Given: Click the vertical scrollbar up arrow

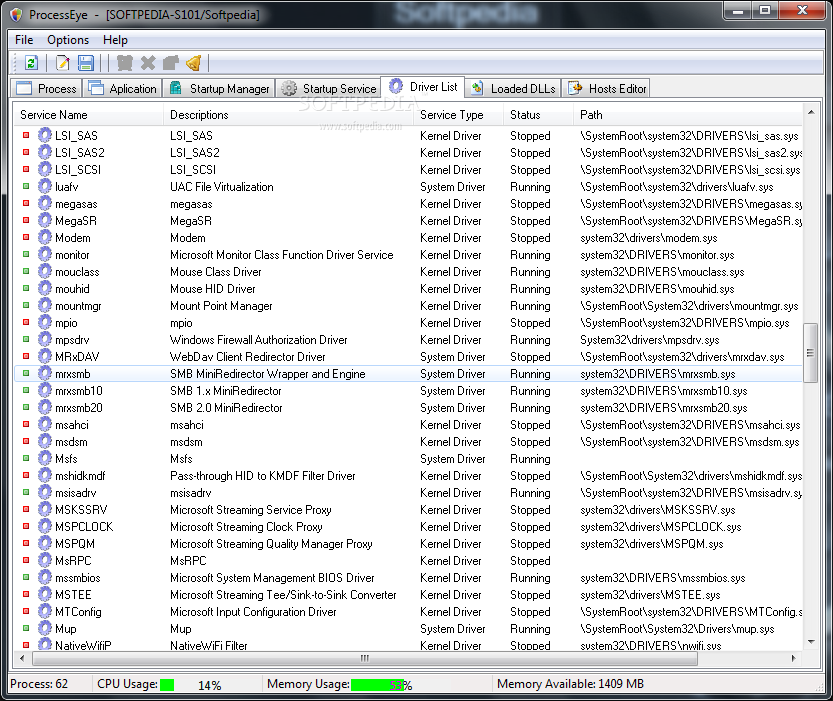Looking at the screenshot, I should coord(811,112).
